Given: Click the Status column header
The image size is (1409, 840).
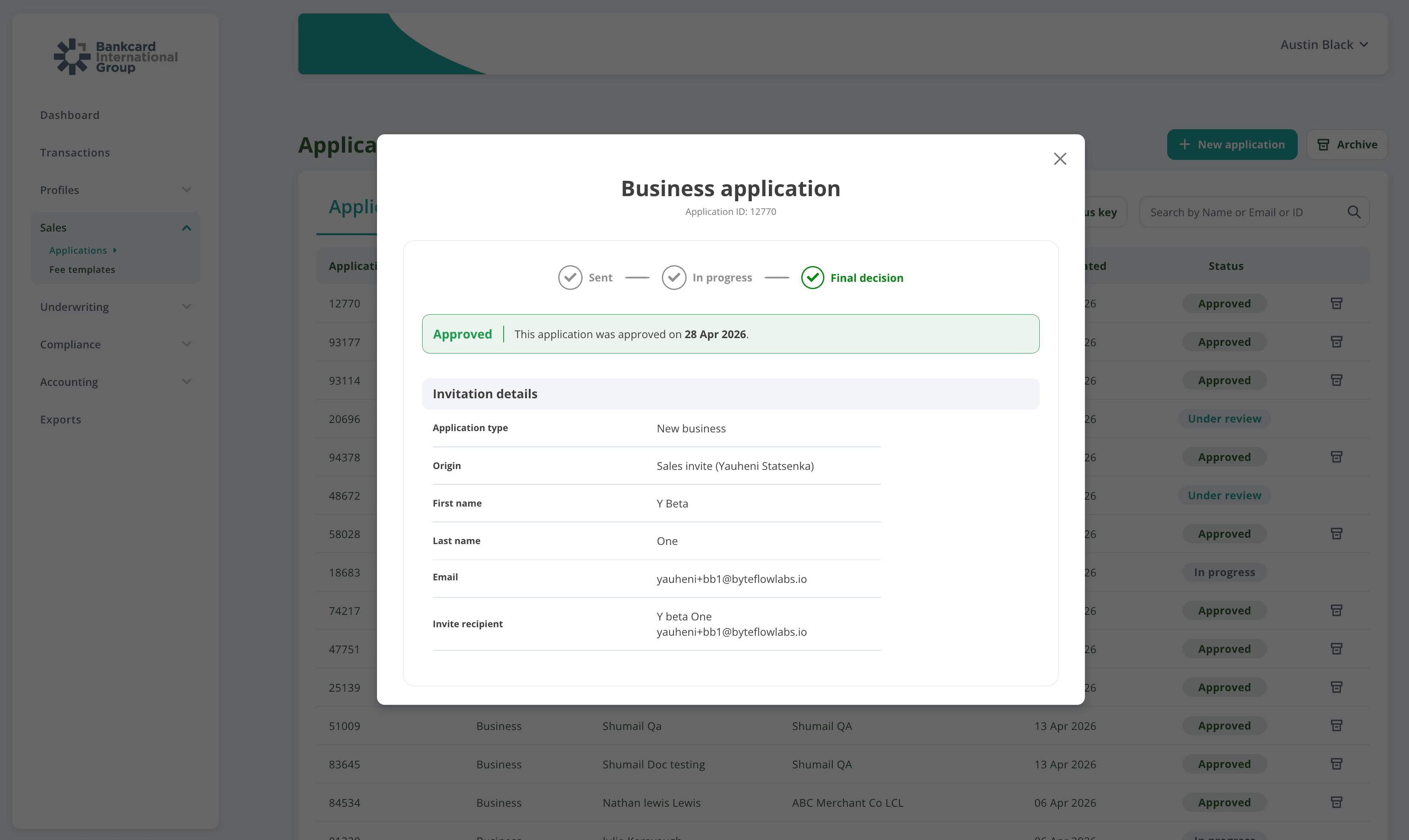Looking at the screenshot, I should click(x=1226, y=266).
